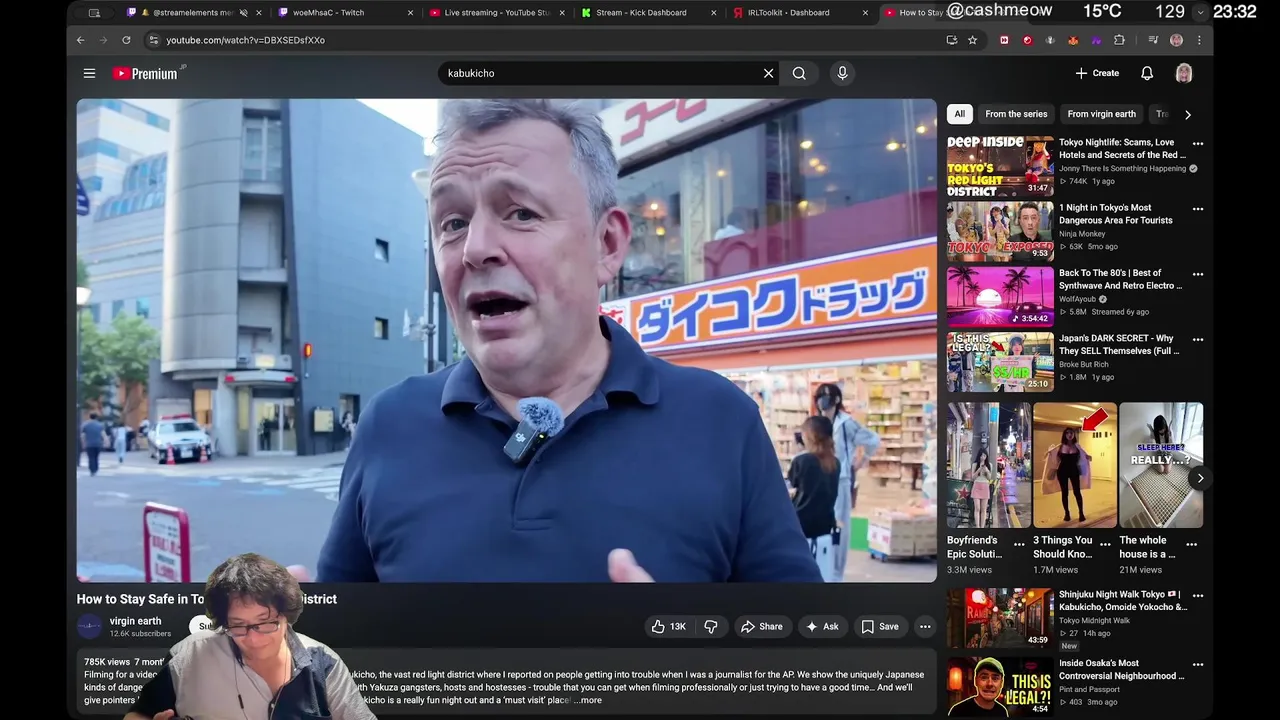Switch to Stream Kick Dashboard tab
The width and height of the screenshot is (1280, 720).
pos(649,13)
